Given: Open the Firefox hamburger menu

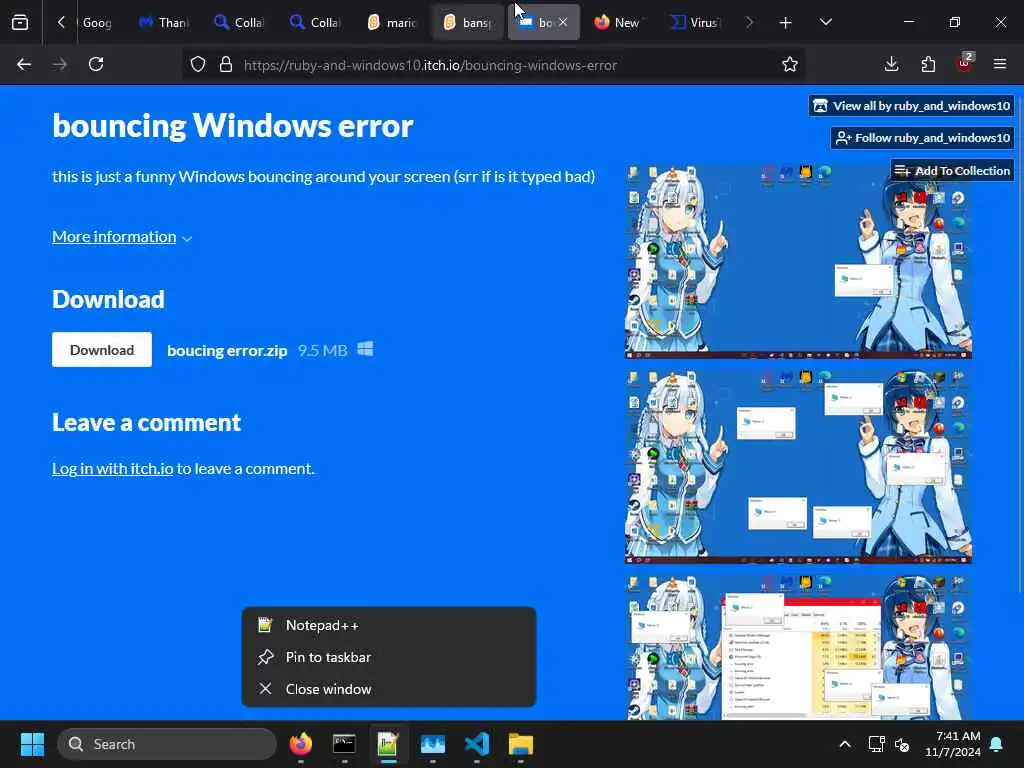Looking at the screenshot, I should point(1000,64).
